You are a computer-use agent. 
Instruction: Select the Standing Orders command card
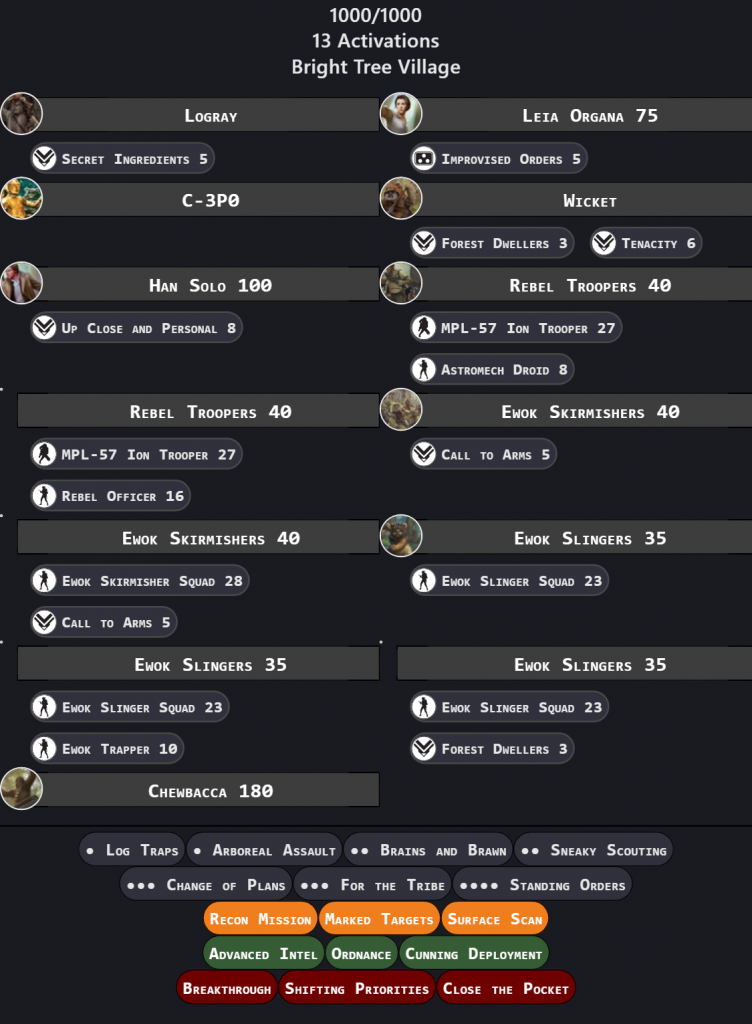[x=541, y=885]
